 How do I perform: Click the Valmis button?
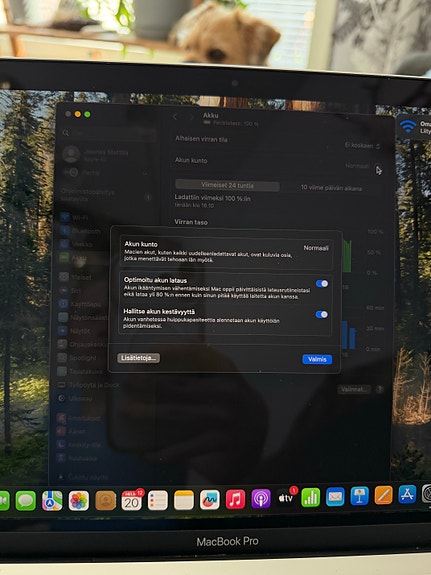(x=317, y=359)
